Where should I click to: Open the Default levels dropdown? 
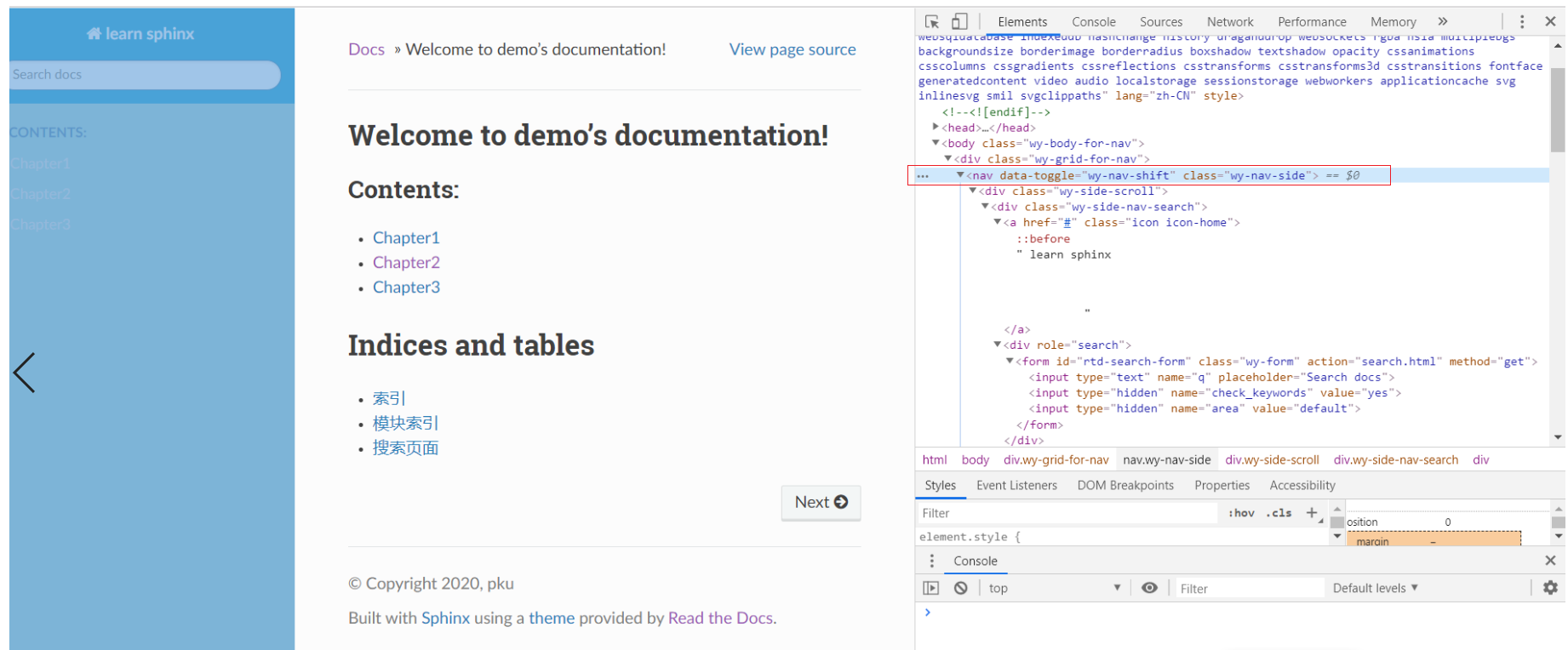click(x=1375, y=588)
